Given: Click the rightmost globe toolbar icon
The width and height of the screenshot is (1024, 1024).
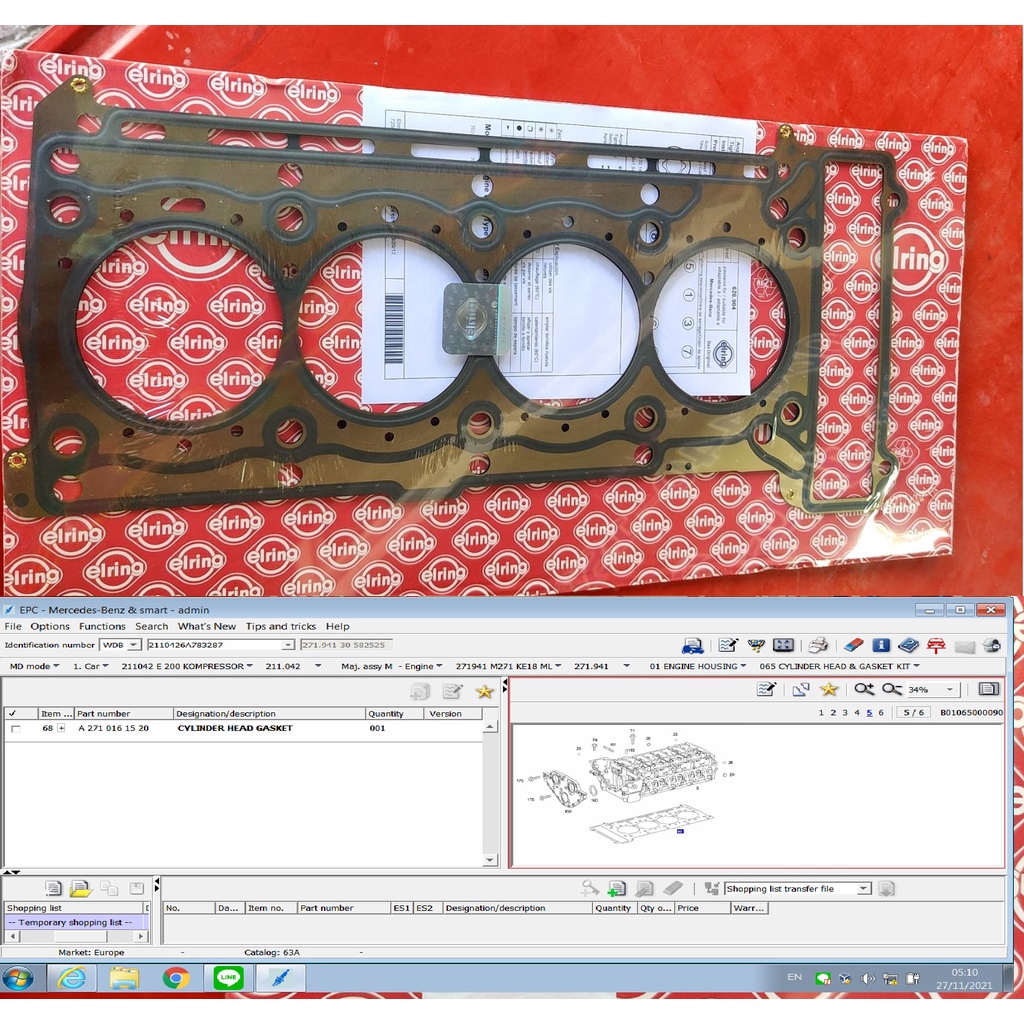Looking at the screenshot, I should click(x=992, y=645).
